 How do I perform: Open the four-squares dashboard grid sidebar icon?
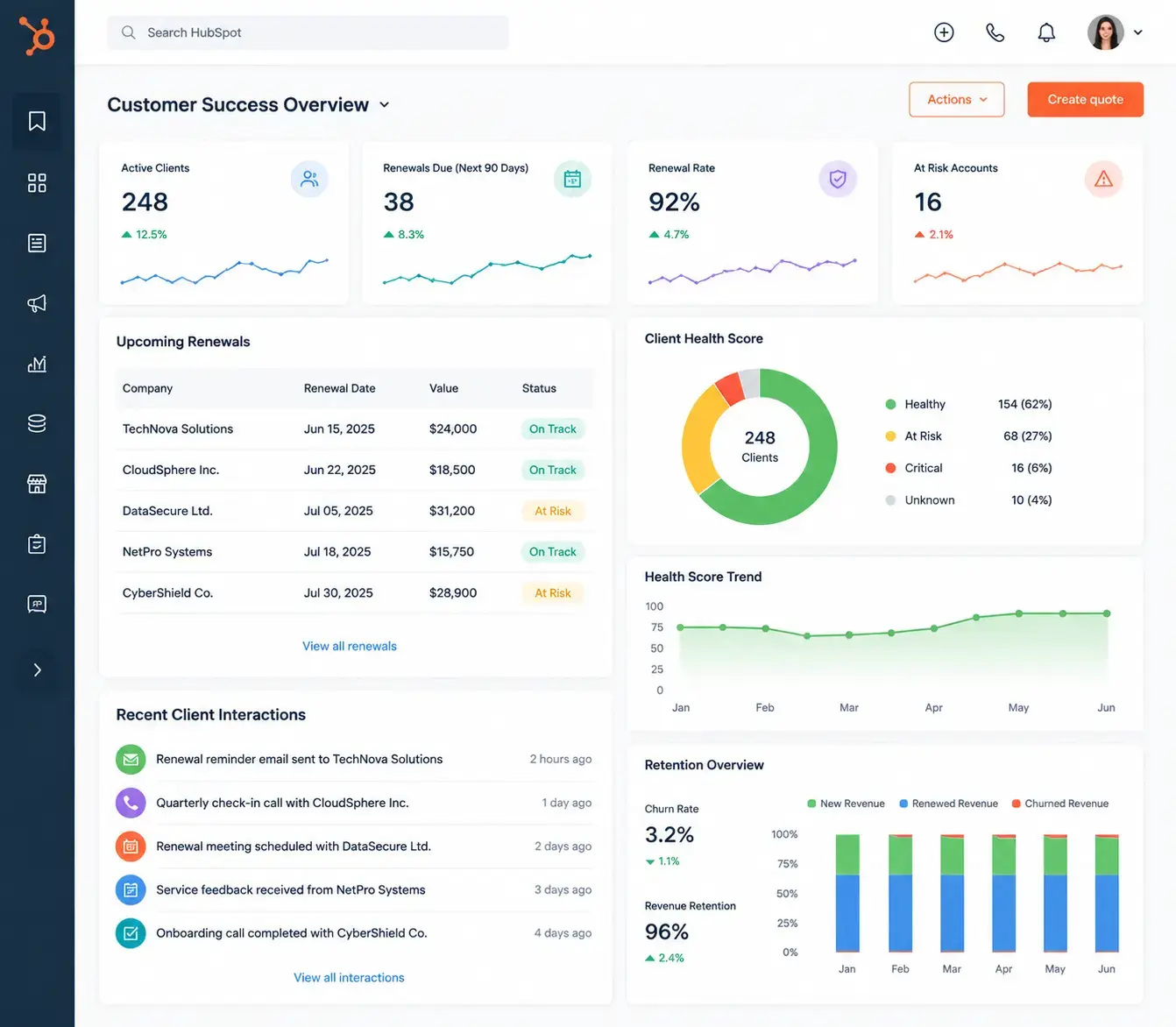(x=37, y=182)
